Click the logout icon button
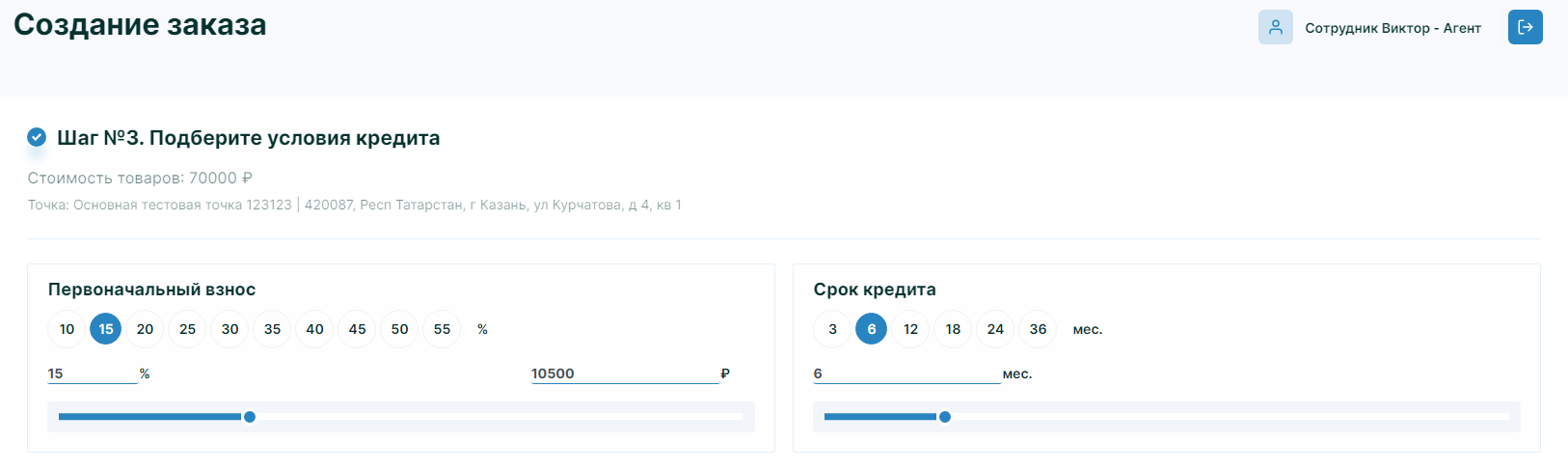The image size is (1568, 470). point(1525,27)
